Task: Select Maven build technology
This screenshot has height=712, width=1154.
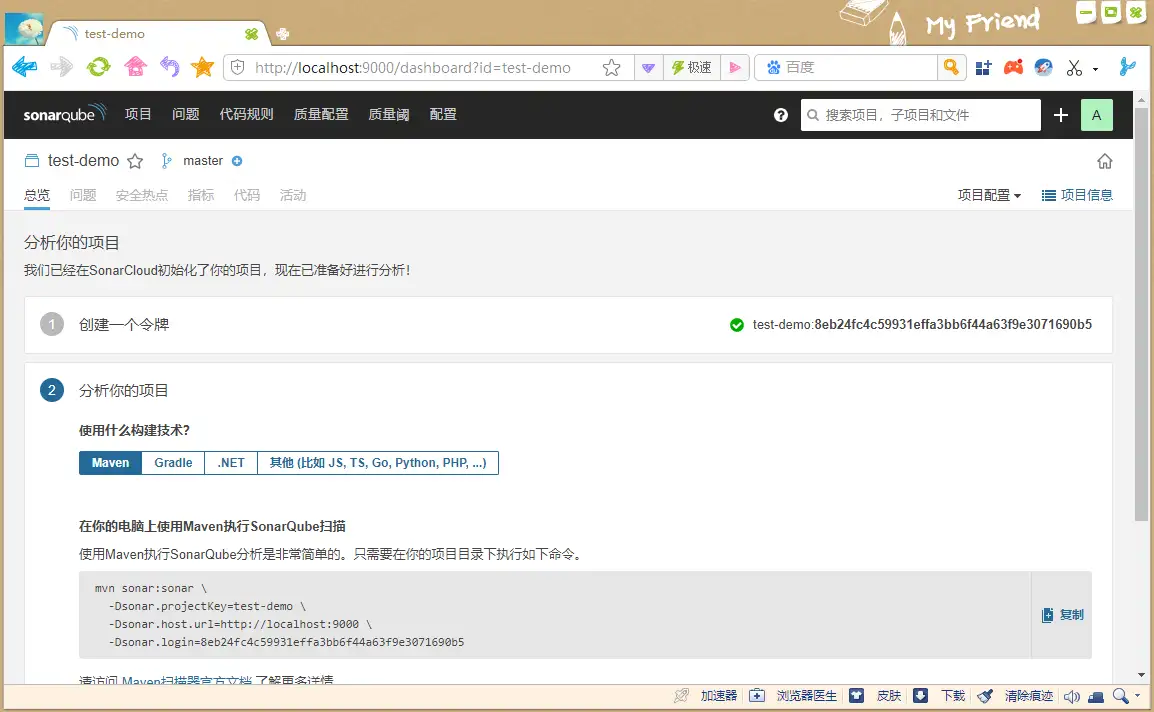Action: click(110, 463)
